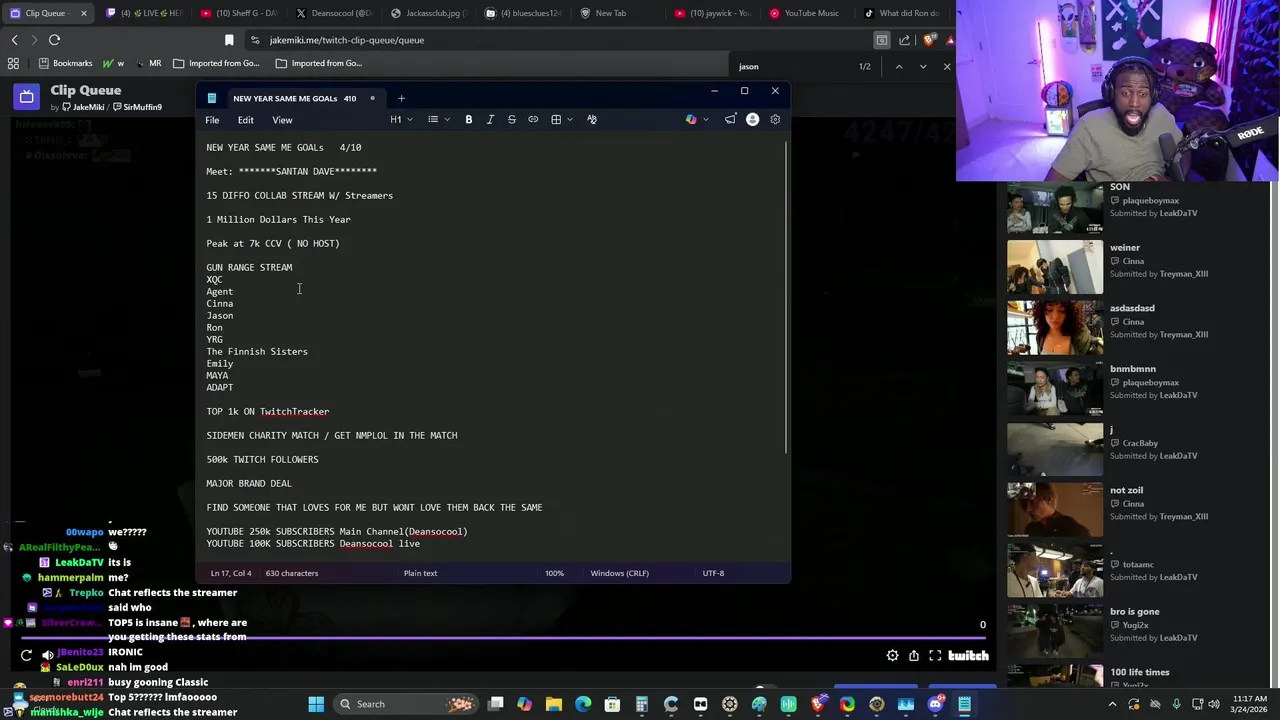Click the Notepad feedback megaphone icon
Screen dimensions: 1280x720
tap(730, 120)
